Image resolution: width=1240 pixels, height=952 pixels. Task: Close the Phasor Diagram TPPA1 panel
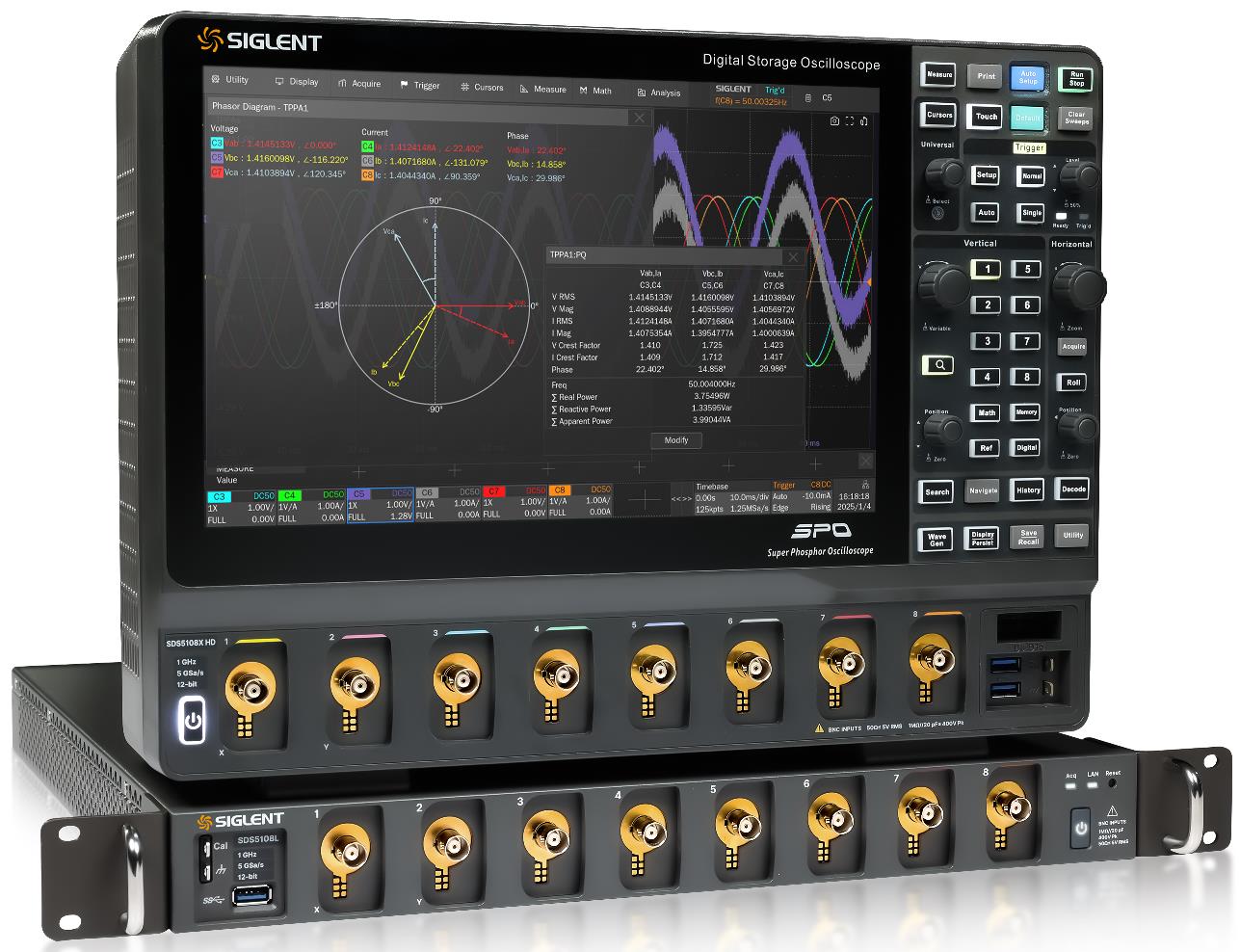pyautogui.click(x=638, y=118)
